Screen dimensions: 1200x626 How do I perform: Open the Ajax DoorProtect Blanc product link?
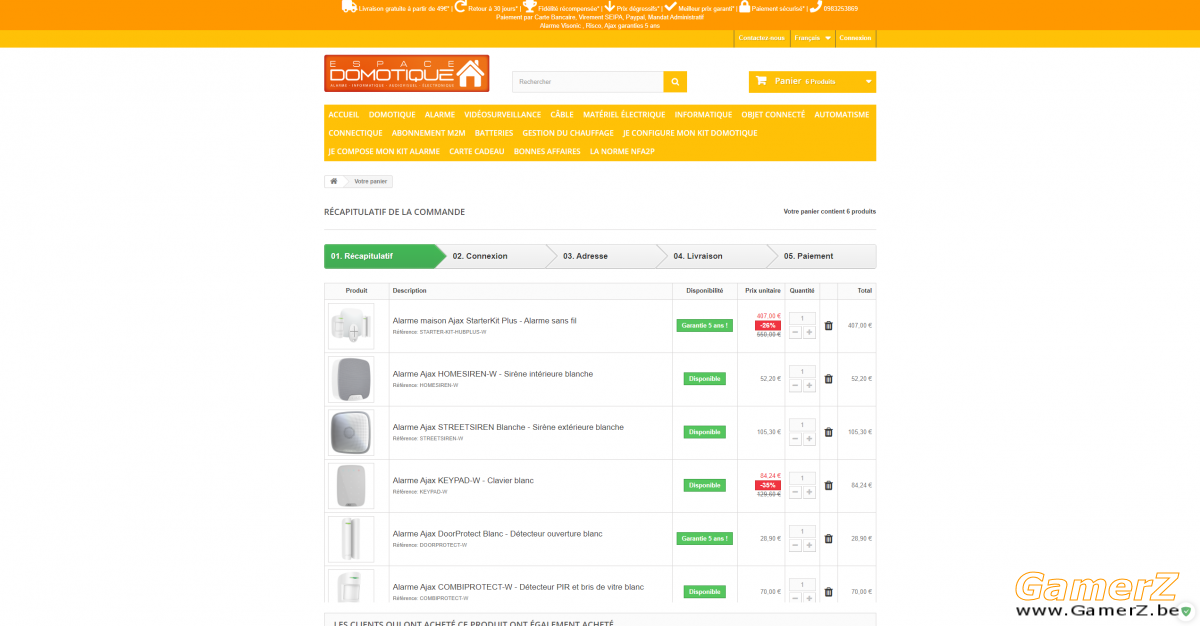pyautogui.click(x=498, y=534)
